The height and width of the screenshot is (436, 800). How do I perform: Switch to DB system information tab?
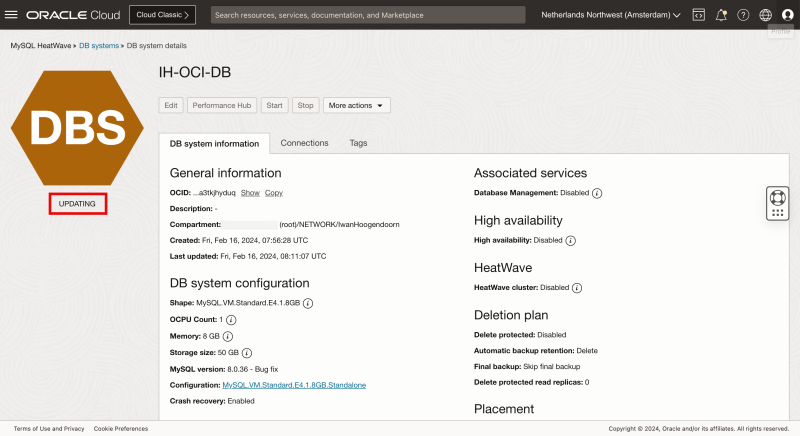pos(214,144)
